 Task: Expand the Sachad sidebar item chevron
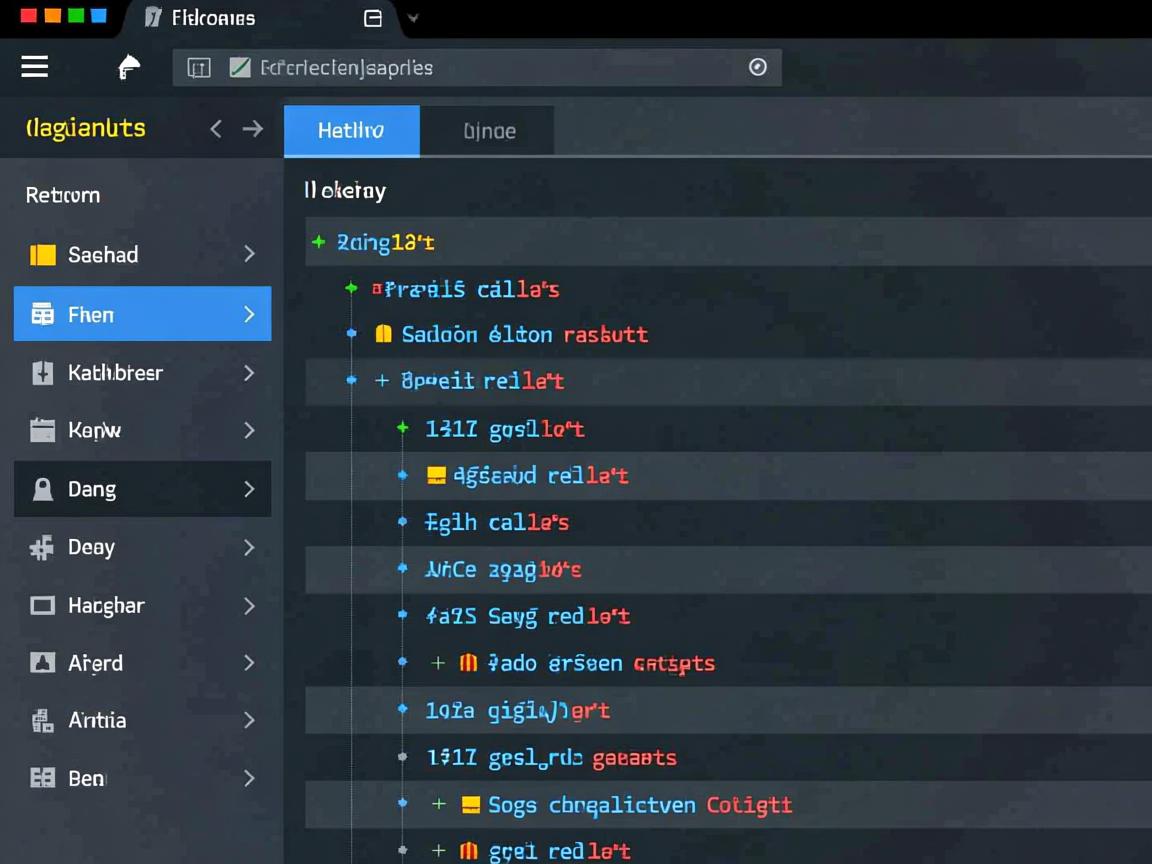[x=249, y=255]
